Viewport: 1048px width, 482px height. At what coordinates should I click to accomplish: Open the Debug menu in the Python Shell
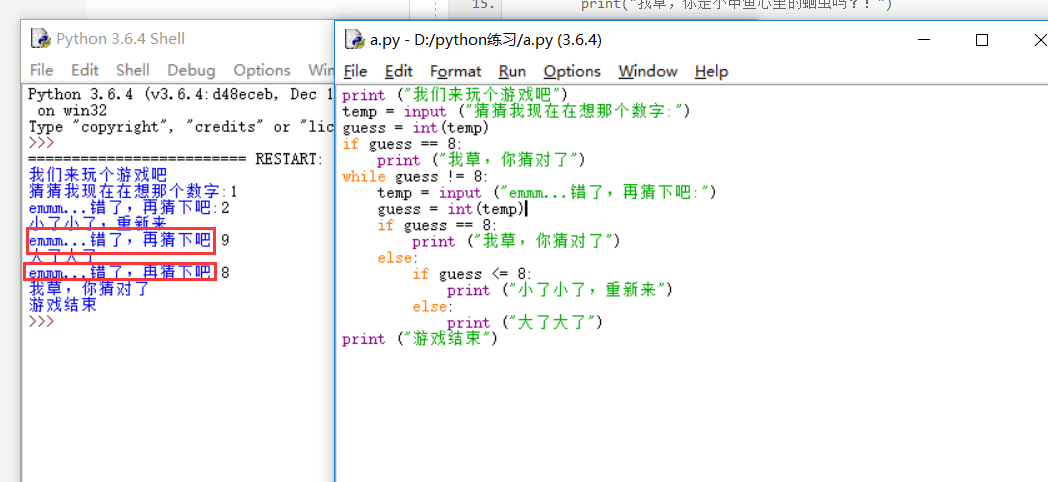(191, 70)
